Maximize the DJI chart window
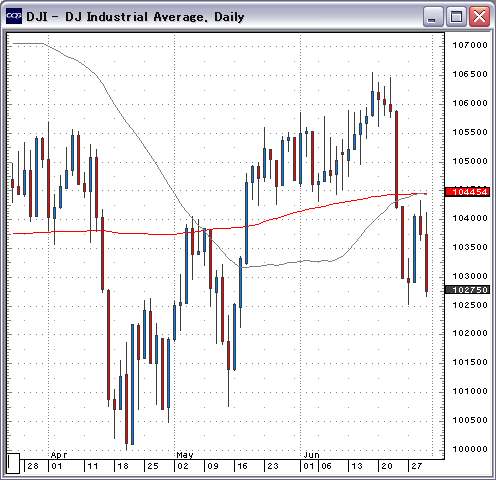 (456, 16)
